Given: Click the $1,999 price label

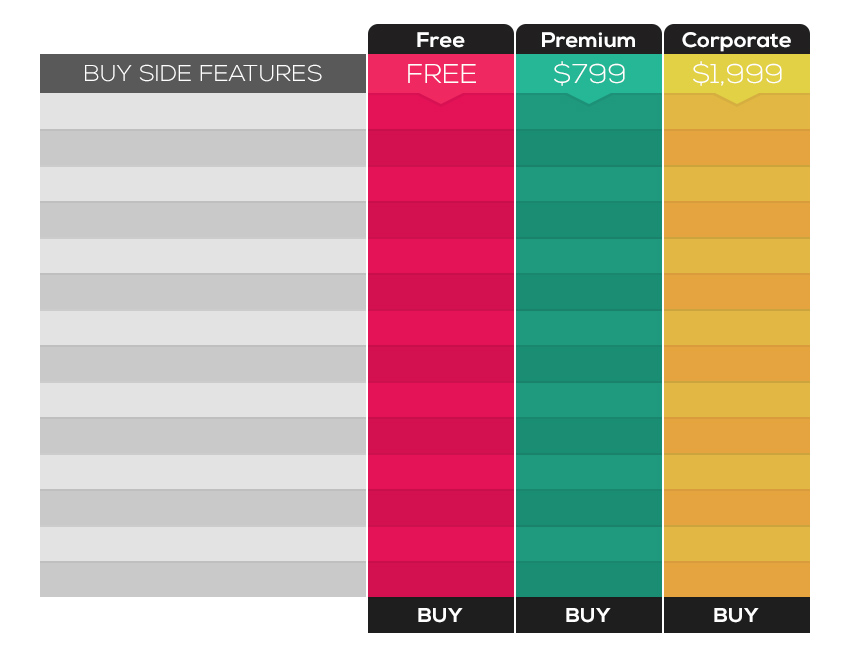Looking at the screenshot, I should coord(736,73).
